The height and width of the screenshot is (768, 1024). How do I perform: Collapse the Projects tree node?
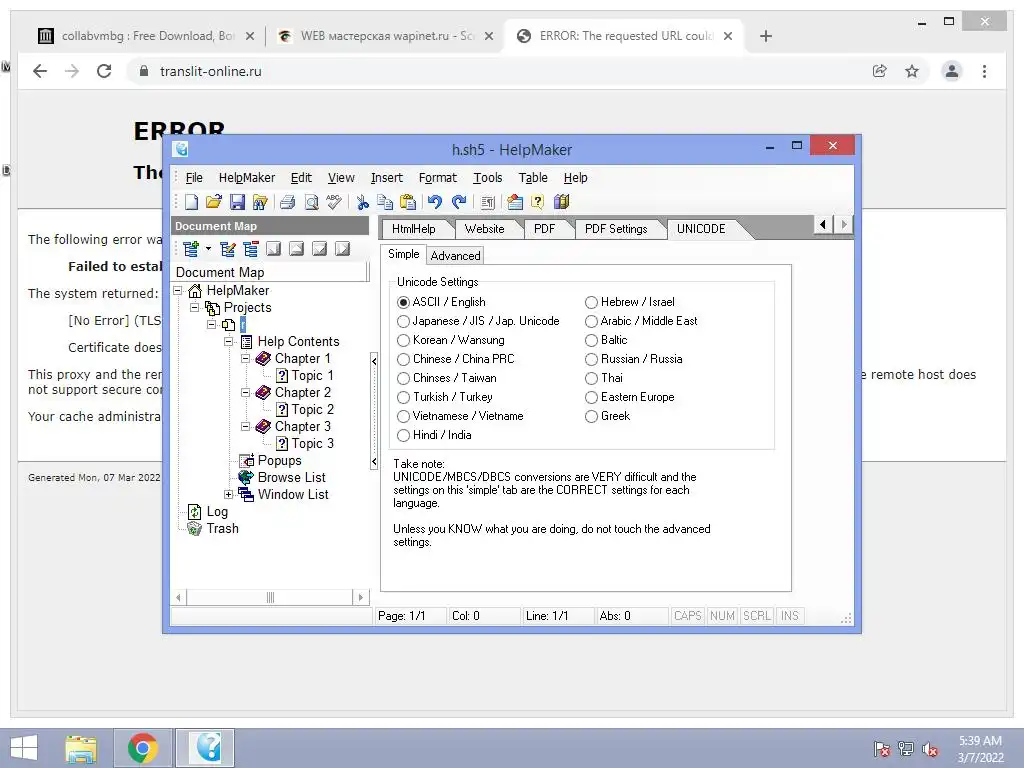pyautogui.click(x=195, y=308)
